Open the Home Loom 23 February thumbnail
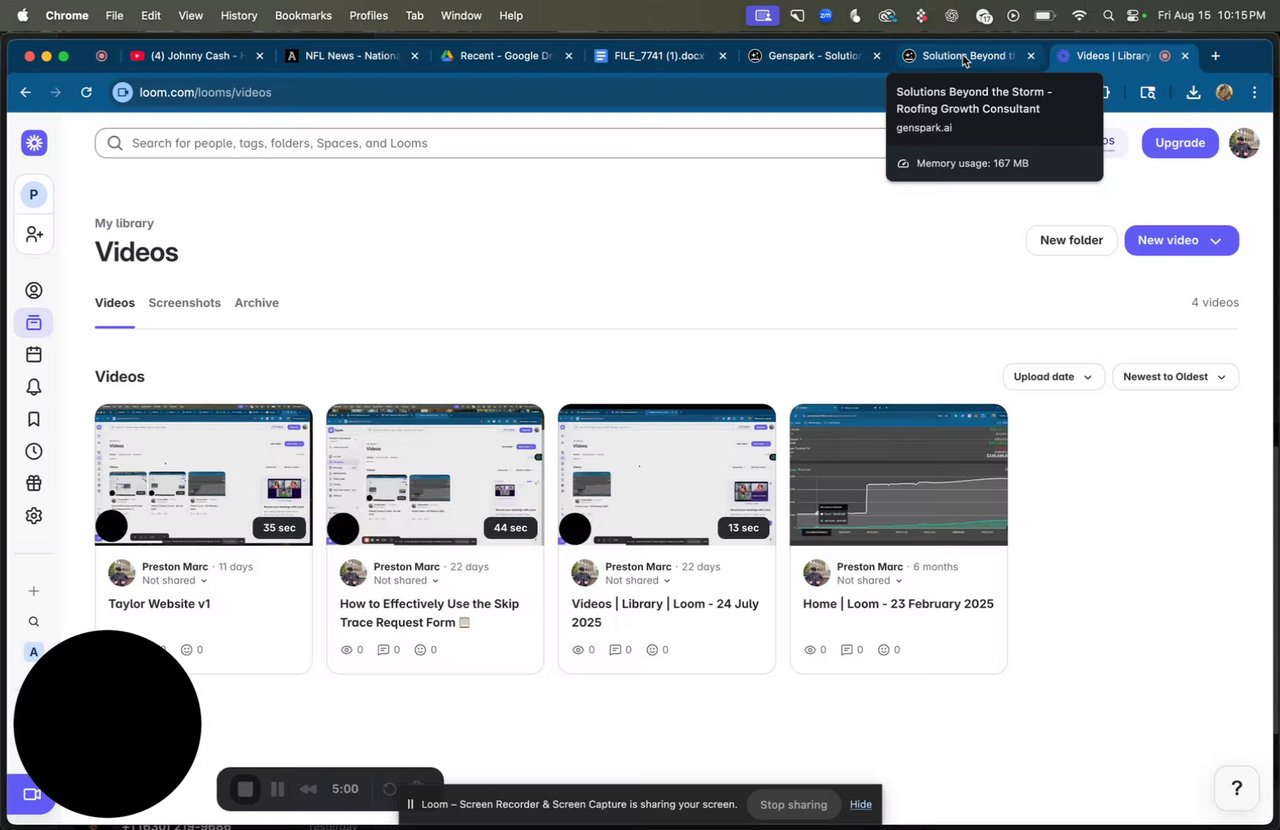Screen dimensions: 1280x830 (899, 475)
